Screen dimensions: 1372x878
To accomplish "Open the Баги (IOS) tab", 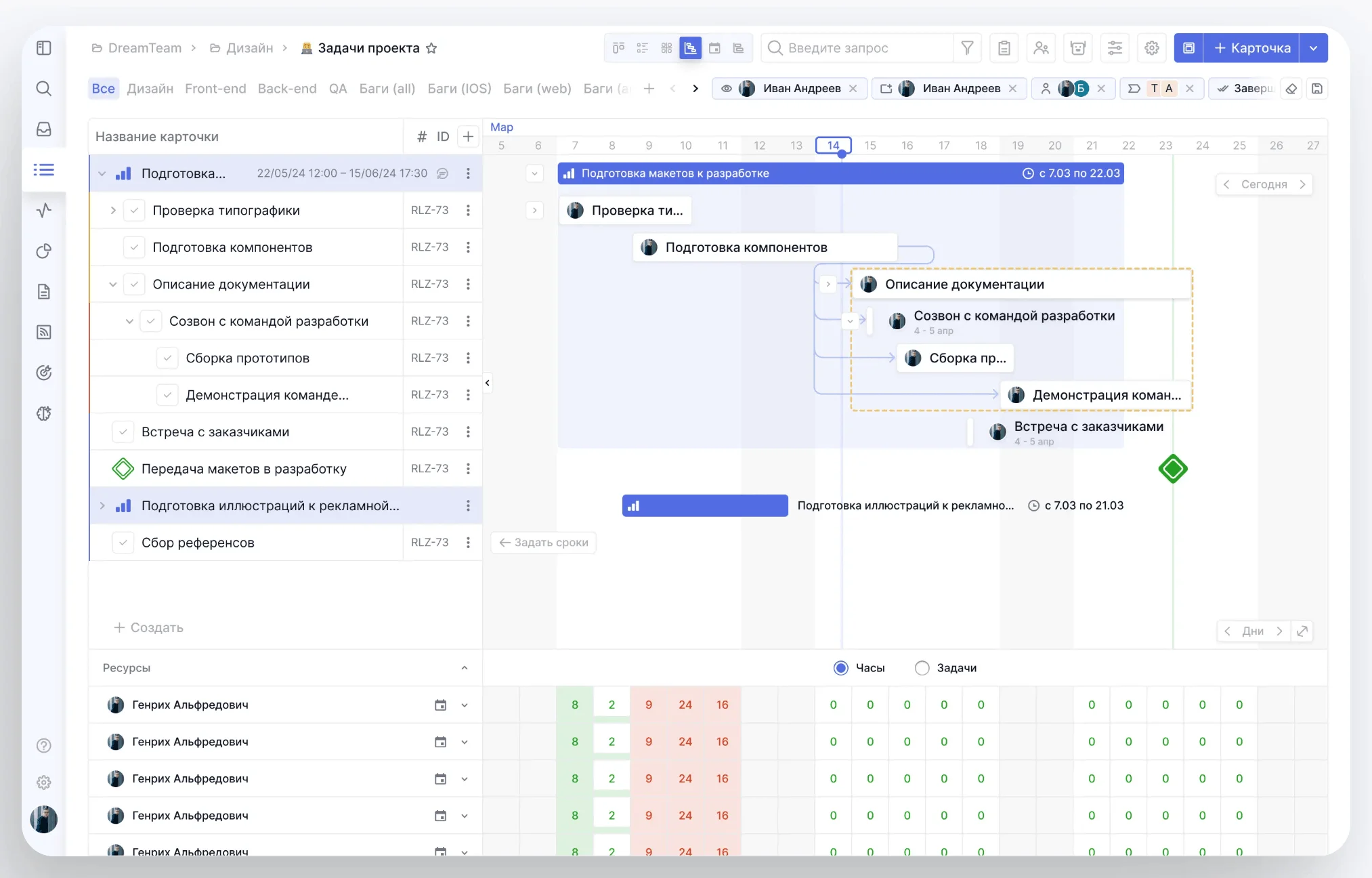I will pyautogui.click(x=459, y=89).
